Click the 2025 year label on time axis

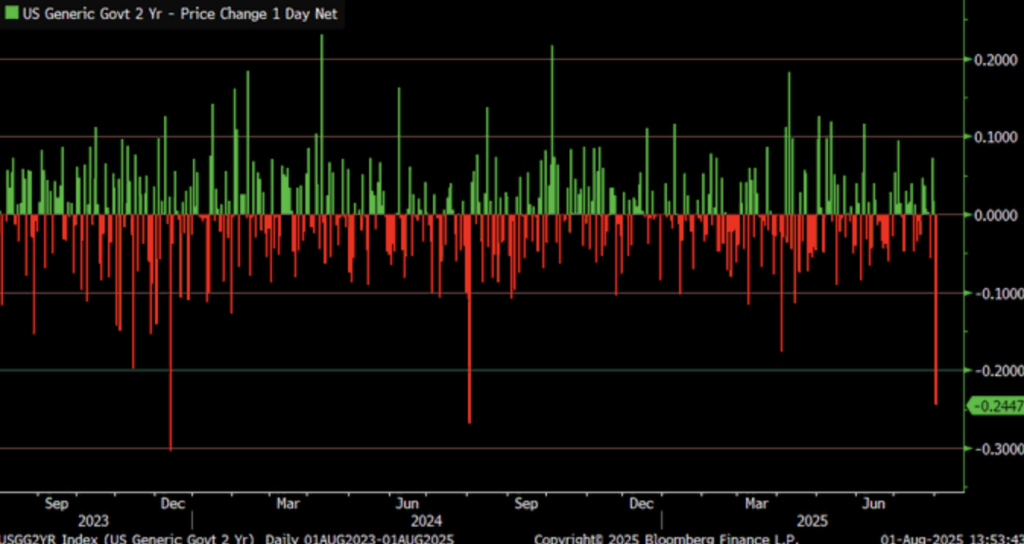point(812,521)
